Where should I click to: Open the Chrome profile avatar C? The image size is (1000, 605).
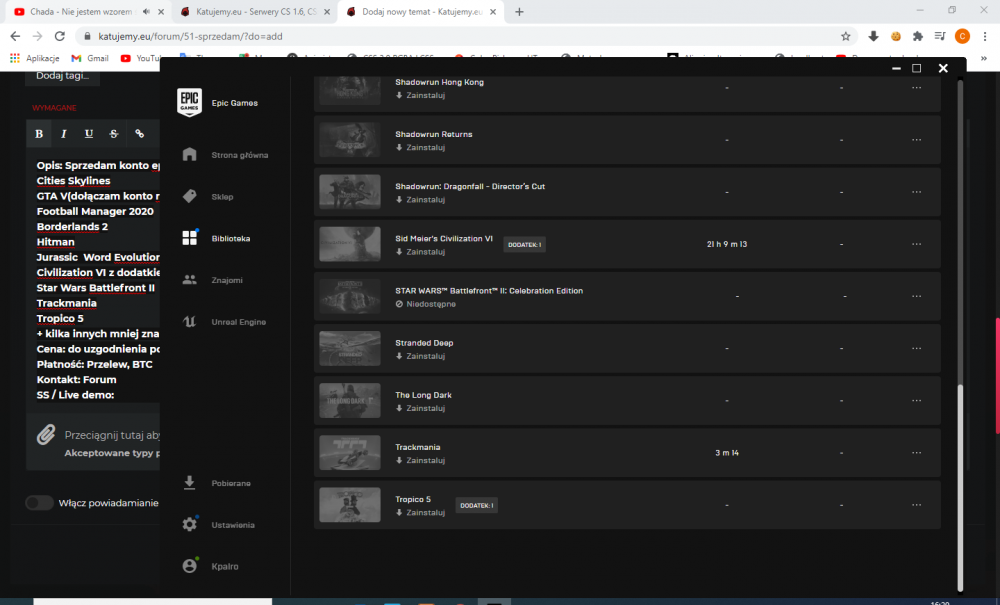(x=962, y=36)
